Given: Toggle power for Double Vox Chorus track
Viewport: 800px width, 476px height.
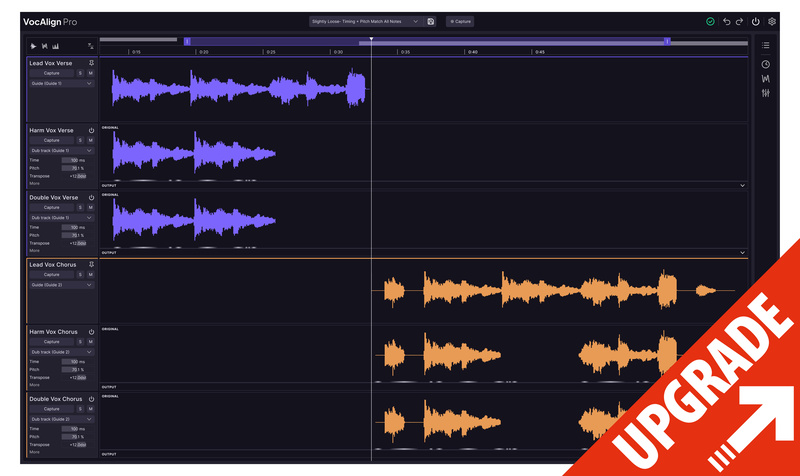Looking at the screenshot, I should click(91, 399).
